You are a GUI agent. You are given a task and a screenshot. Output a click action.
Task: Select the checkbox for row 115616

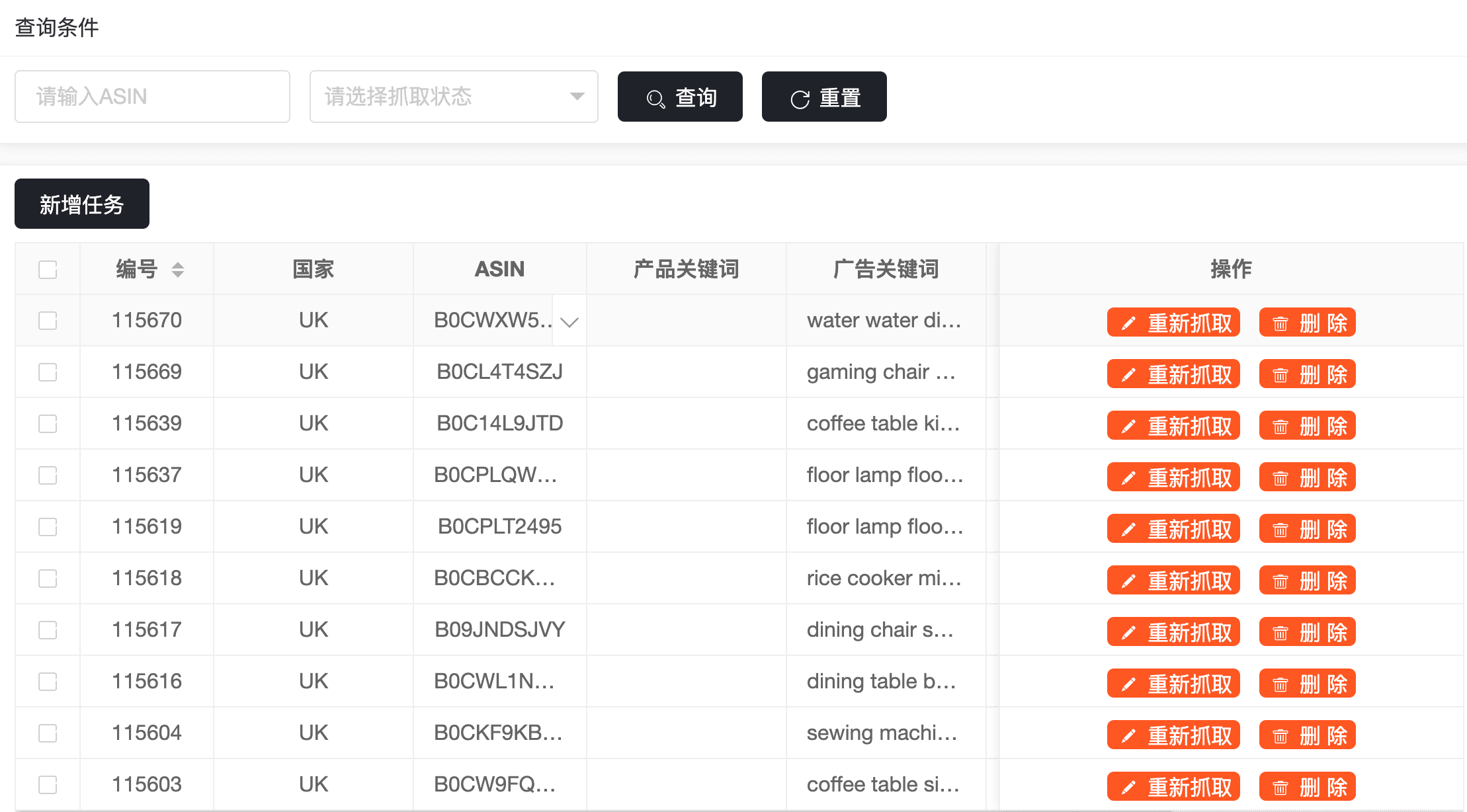(48, 682)
